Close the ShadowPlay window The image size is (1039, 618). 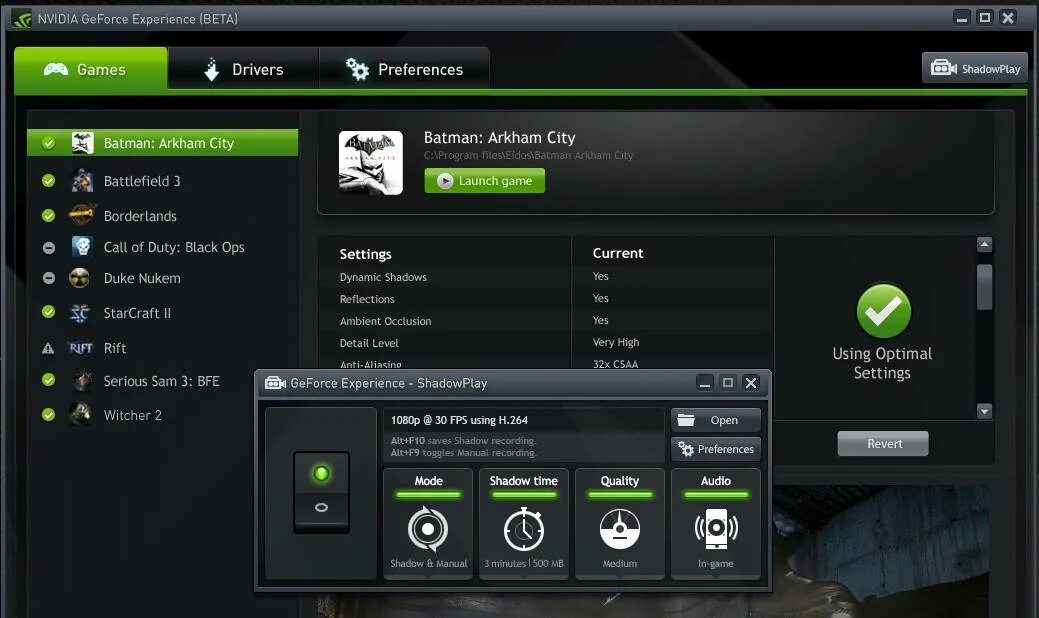click(x=751, y=383)
